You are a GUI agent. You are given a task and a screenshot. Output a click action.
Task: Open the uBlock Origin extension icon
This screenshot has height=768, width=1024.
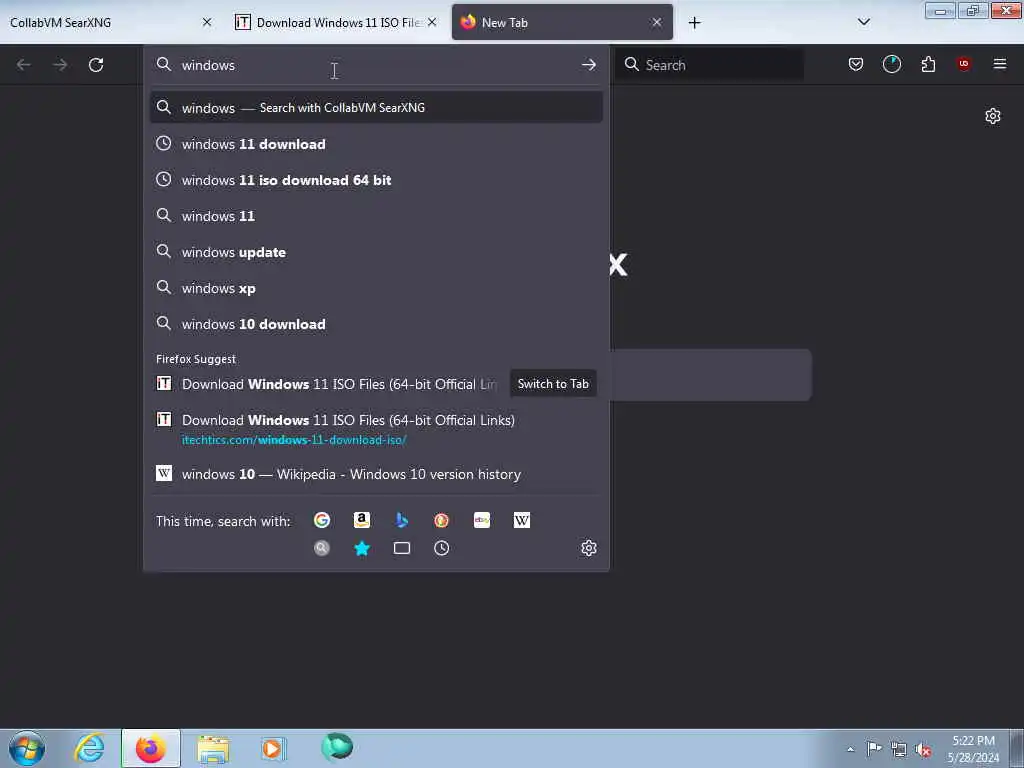point(963,64)
